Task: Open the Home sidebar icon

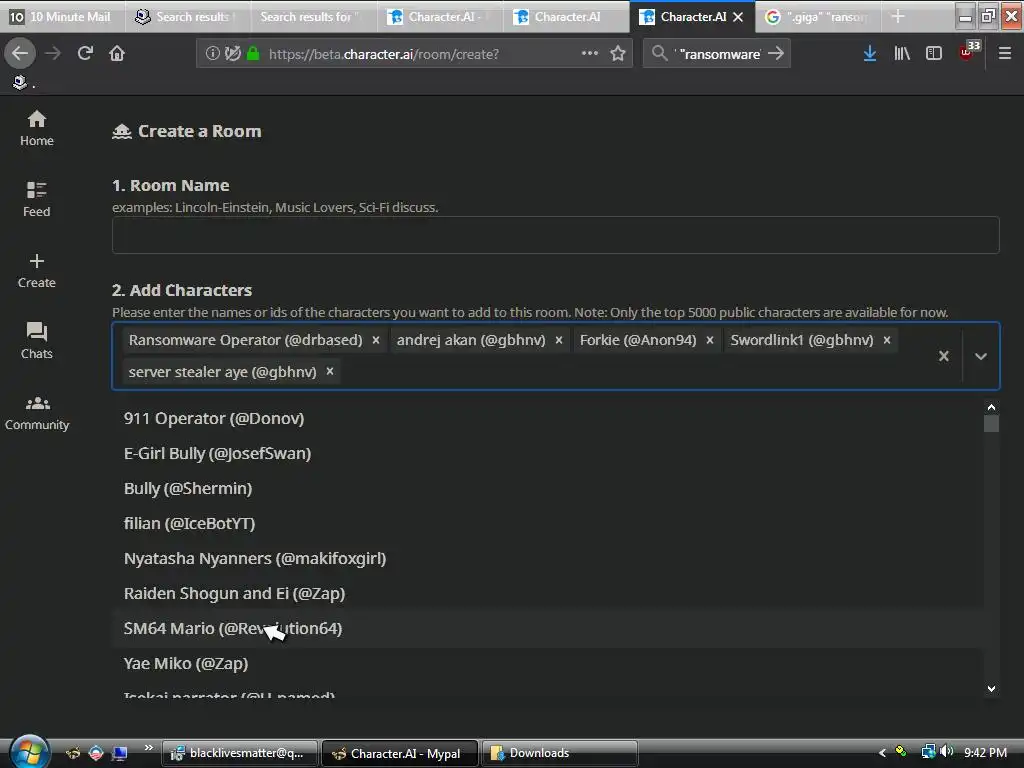Action: click(37, 129)
